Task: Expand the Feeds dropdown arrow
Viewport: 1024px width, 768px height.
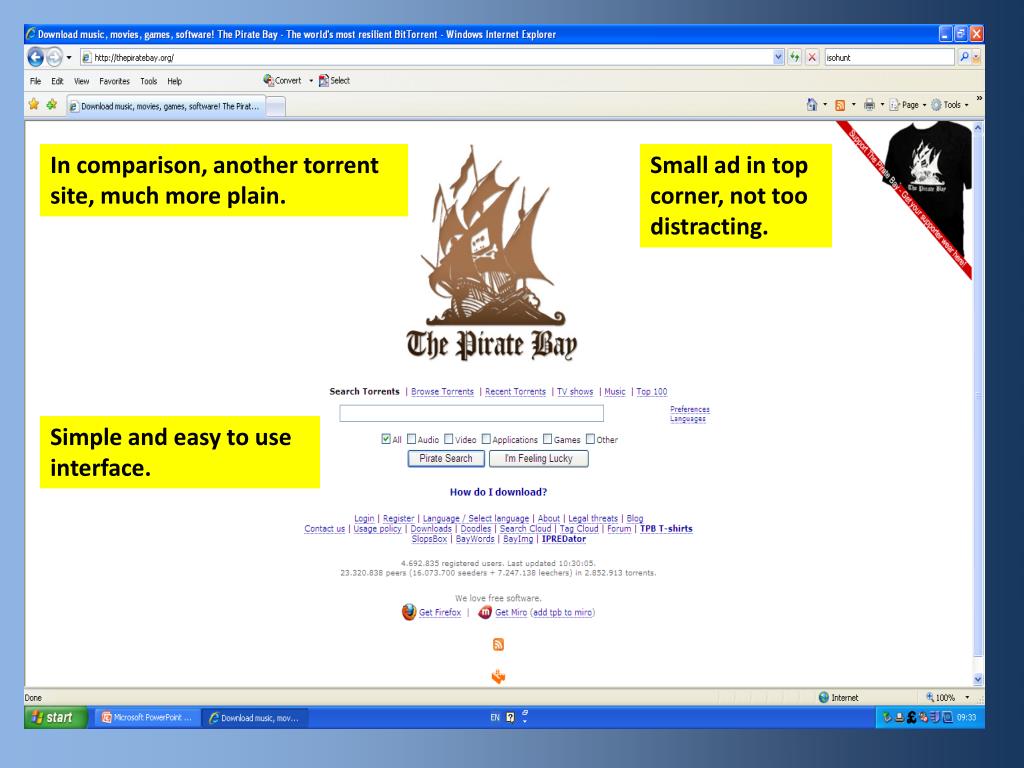Action: point(854,104)
